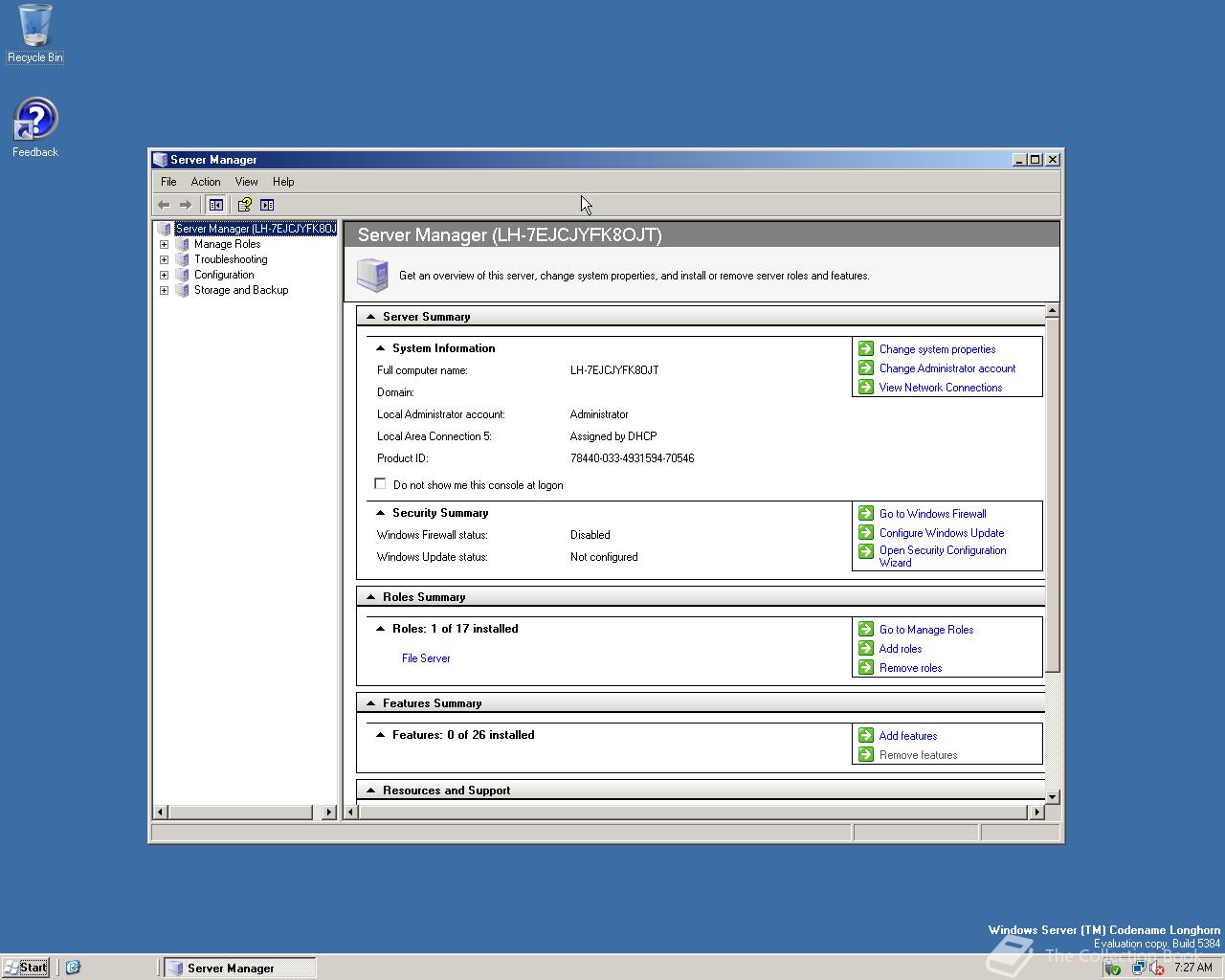The image size is (1225, 980).
Task: Click the Manage Roles node icon
Action: tap(182, 244)
